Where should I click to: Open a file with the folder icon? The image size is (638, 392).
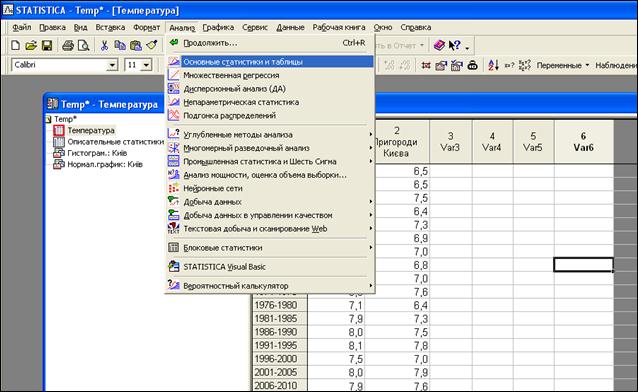pyautogui.click(x=31, y=45)
